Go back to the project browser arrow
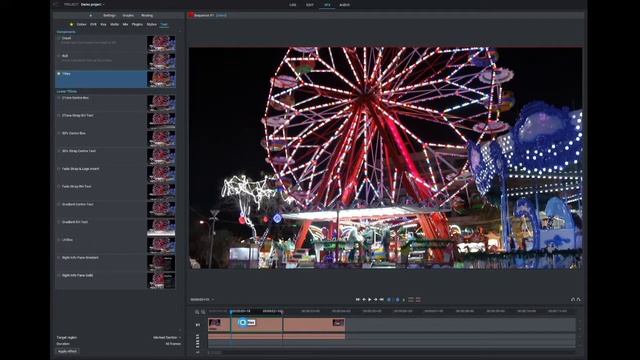Viewport: 640px width, 360px height. [56, 4]
